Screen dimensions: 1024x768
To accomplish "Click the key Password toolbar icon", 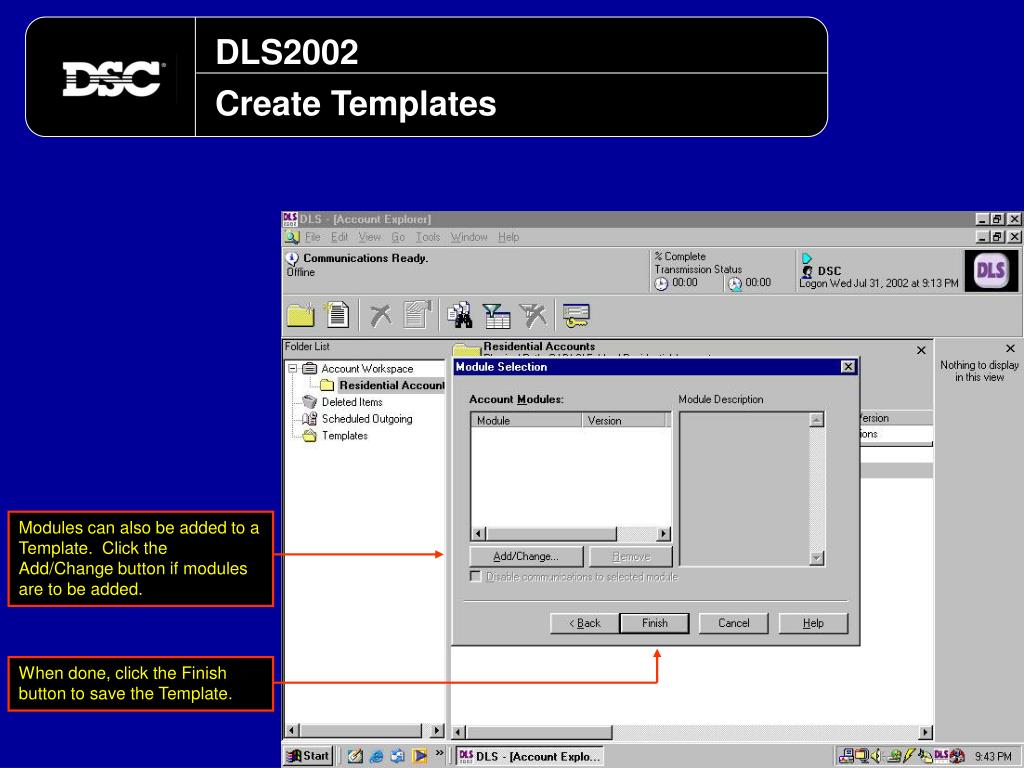I will pos(576,315).
